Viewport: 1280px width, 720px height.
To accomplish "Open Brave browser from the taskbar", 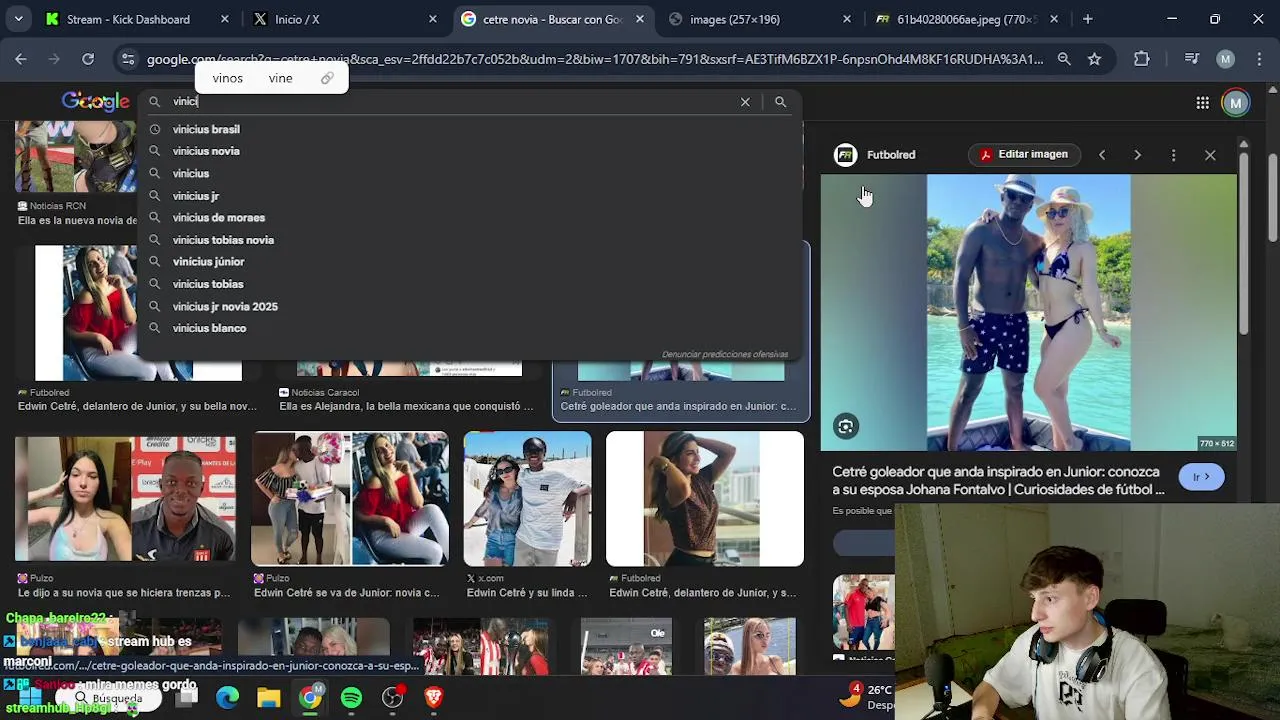I will click(434, 698).
